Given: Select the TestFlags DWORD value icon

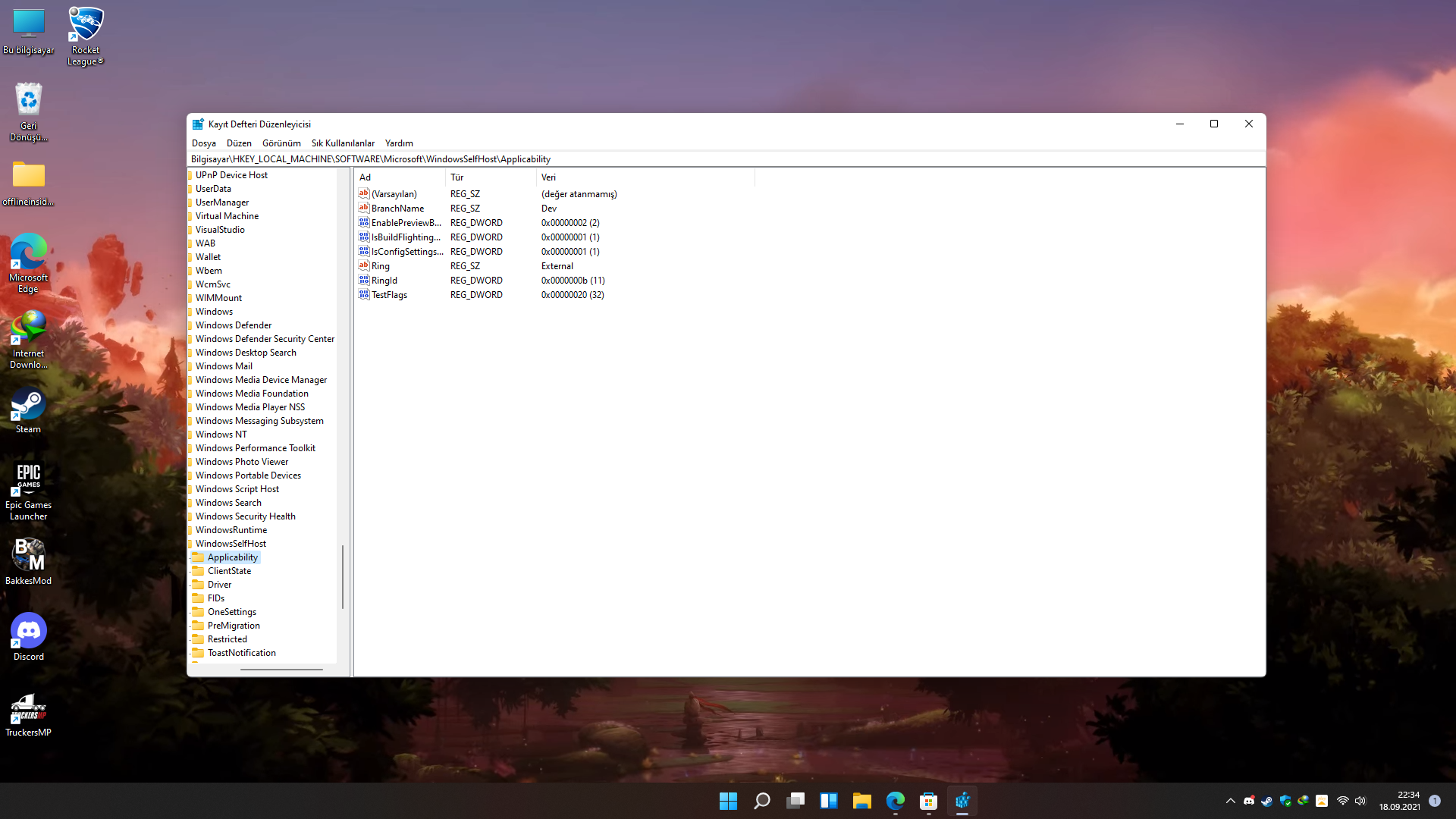Looking at the screenshot, I should pyautogui.click(x=363, y=295).
